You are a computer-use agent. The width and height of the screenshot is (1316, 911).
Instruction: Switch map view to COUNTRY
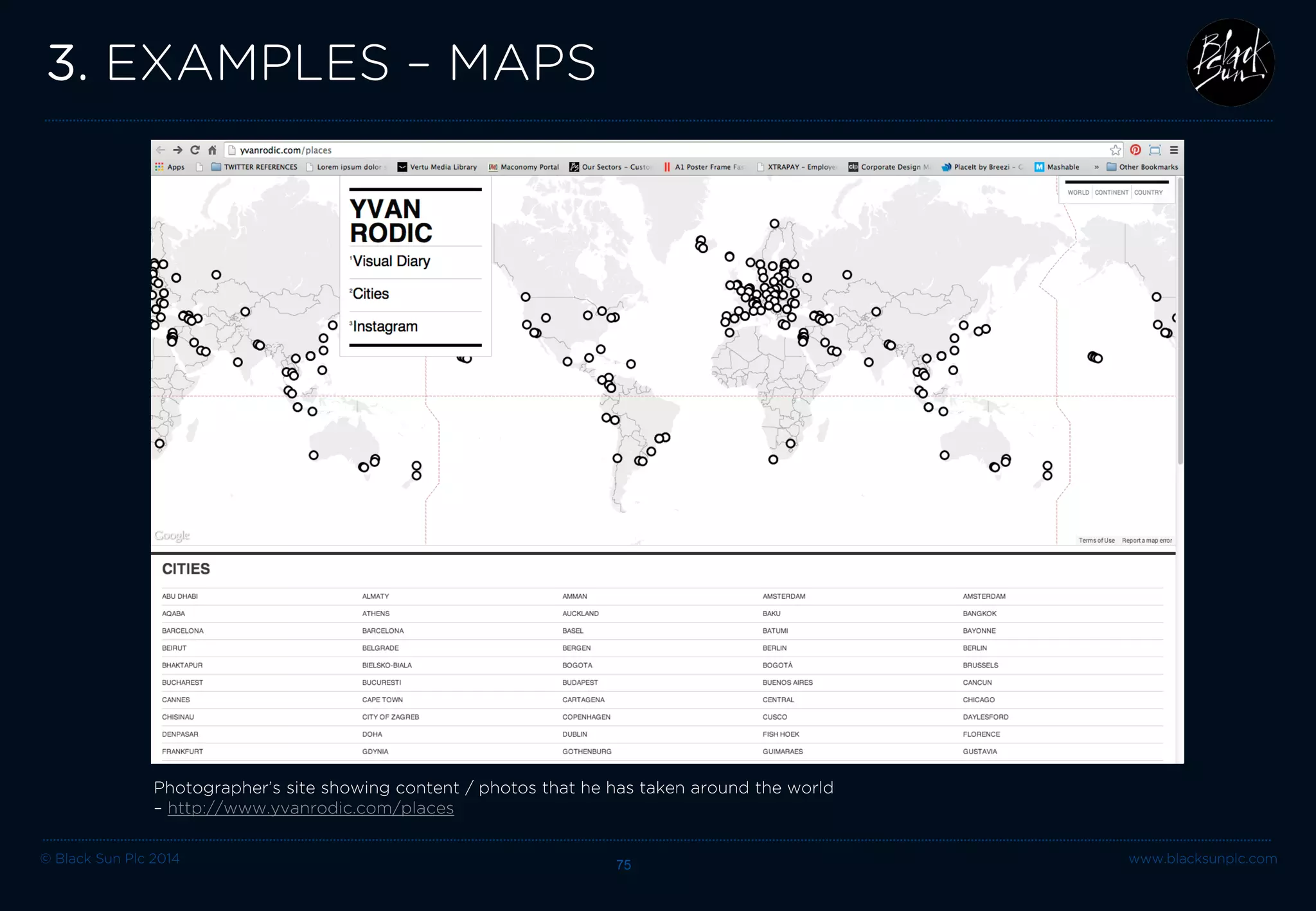tap(1148, 193)
